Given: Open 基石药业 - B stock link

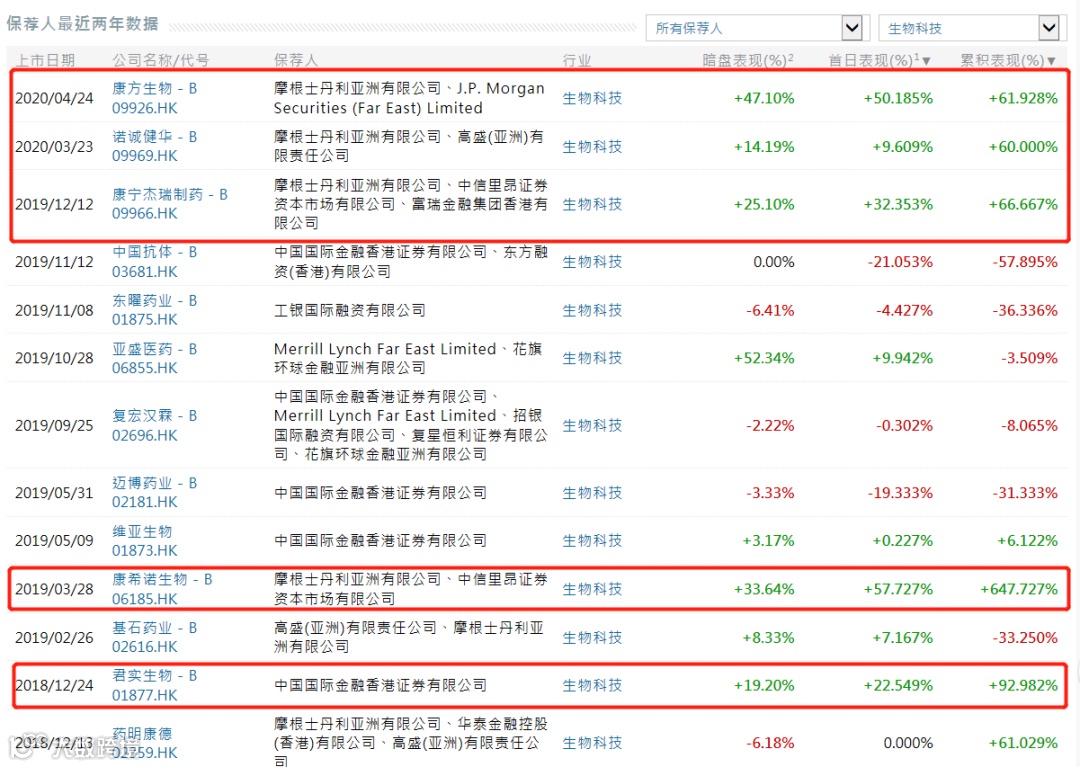Looking at the screenshot, I should [x=154, y=627].
